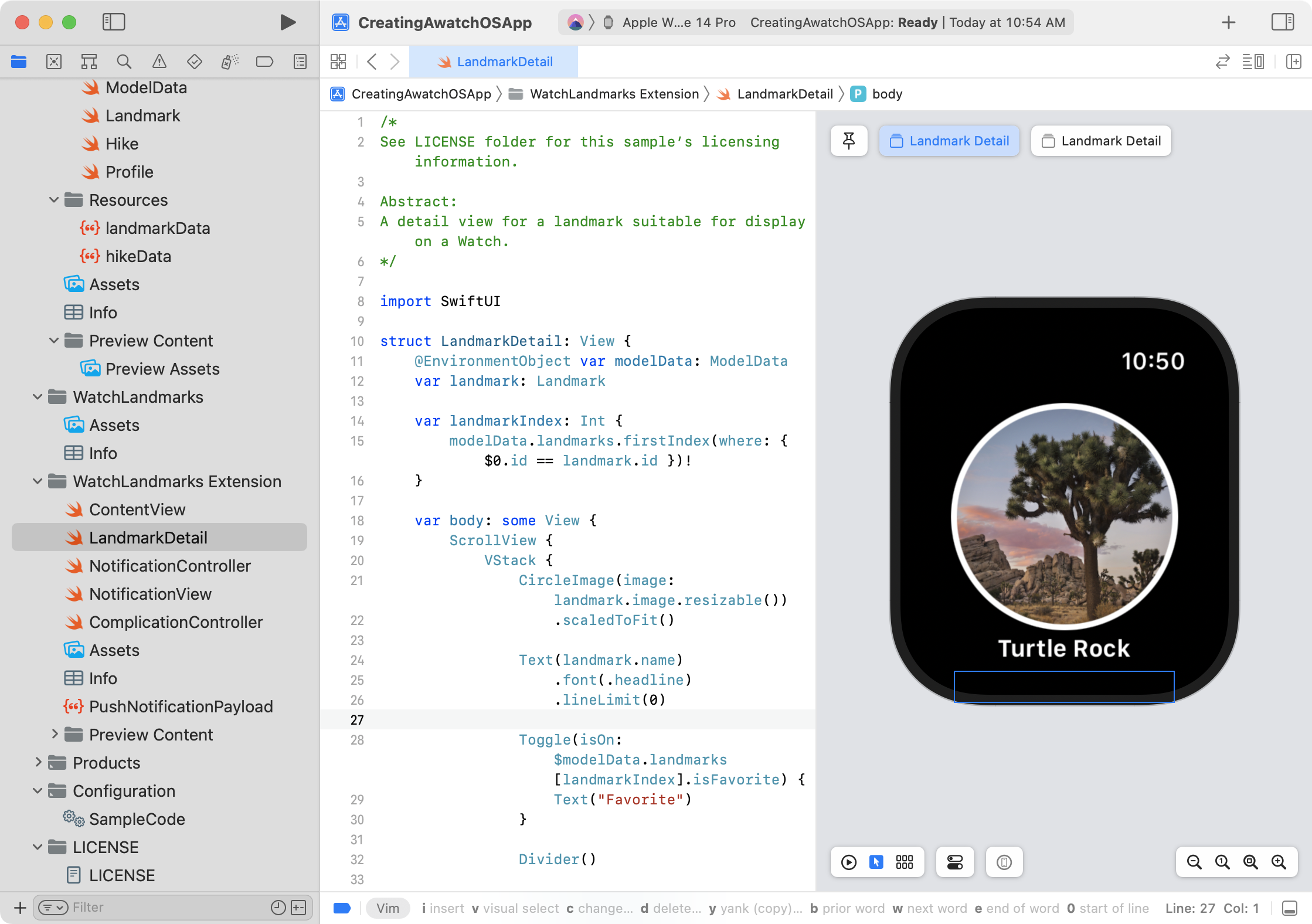Open preview device settings icon
The image size is (1312, 924).
(x=954, y=862)
